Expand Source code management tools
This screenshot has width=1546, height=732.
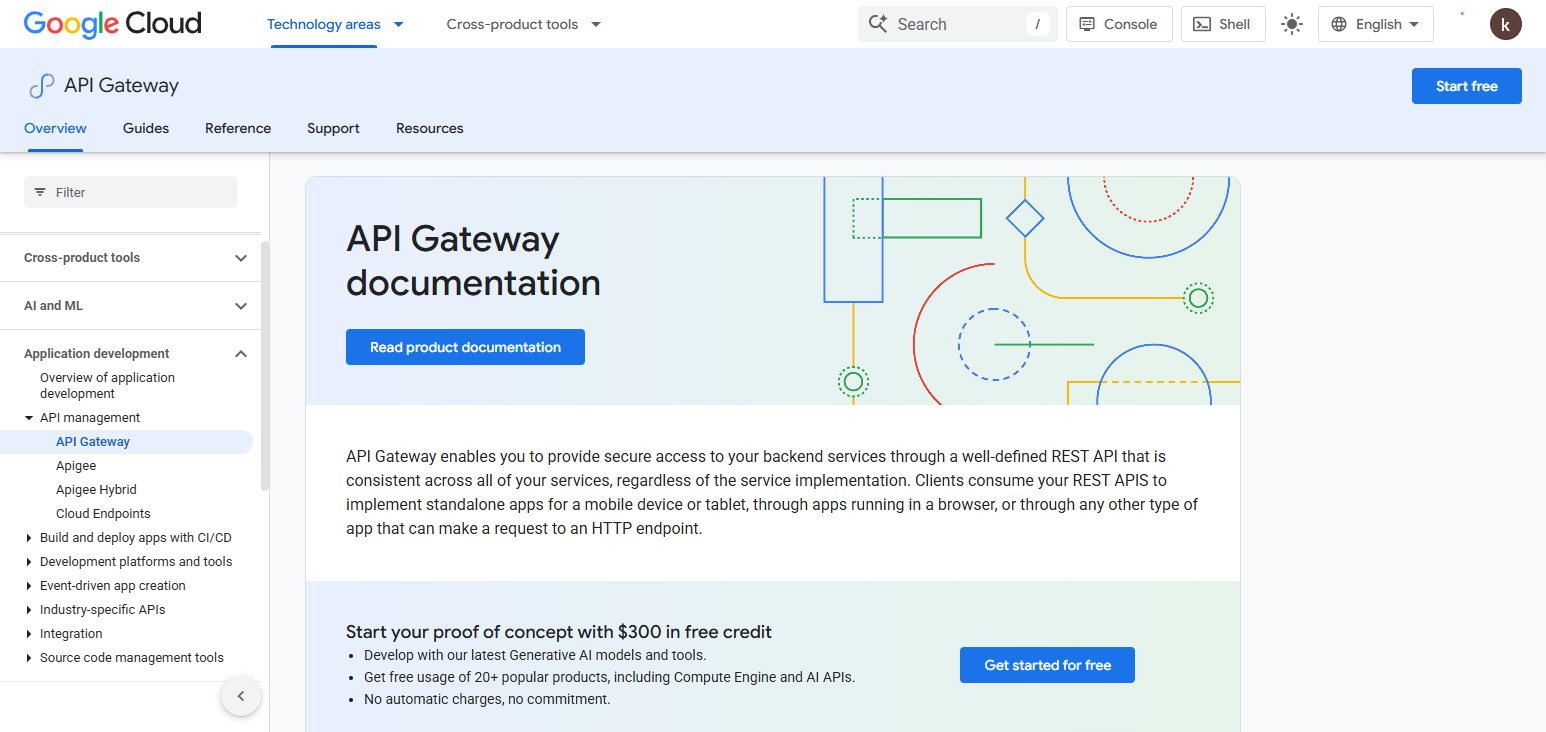pos(29,658)
